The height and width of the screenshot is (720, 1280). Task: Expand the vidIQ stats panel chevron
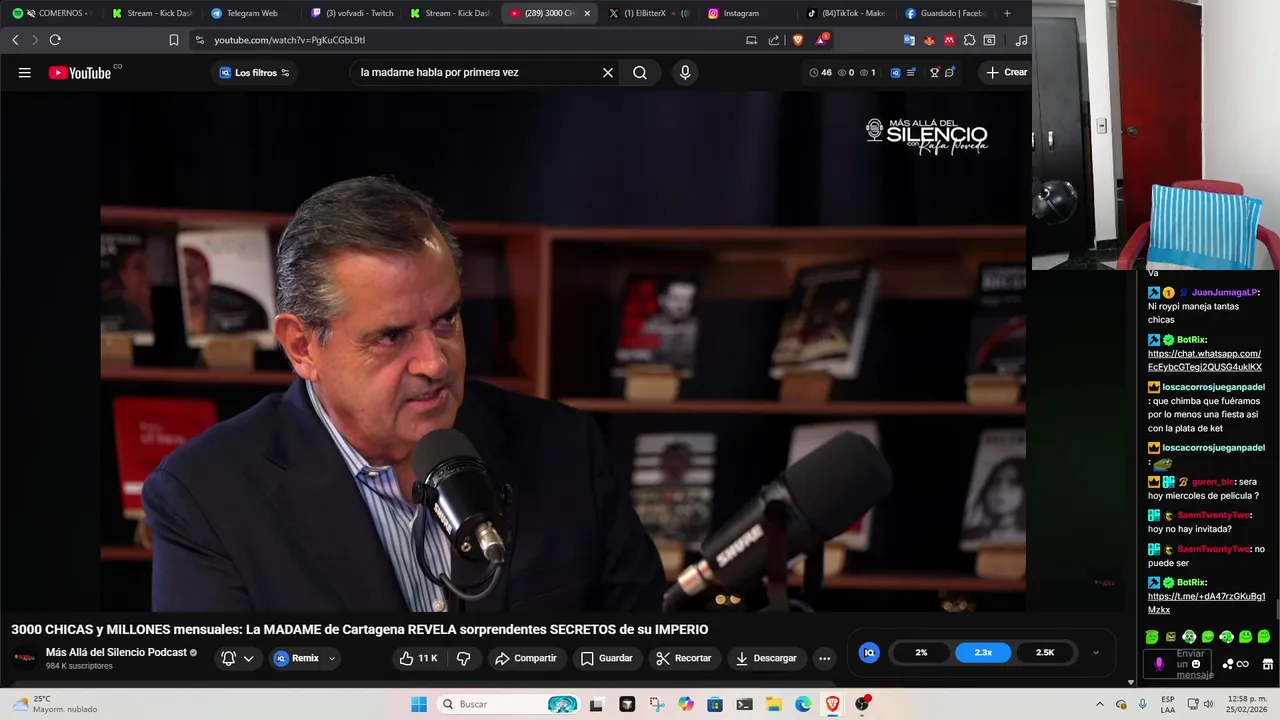[x=1095, y=652]
